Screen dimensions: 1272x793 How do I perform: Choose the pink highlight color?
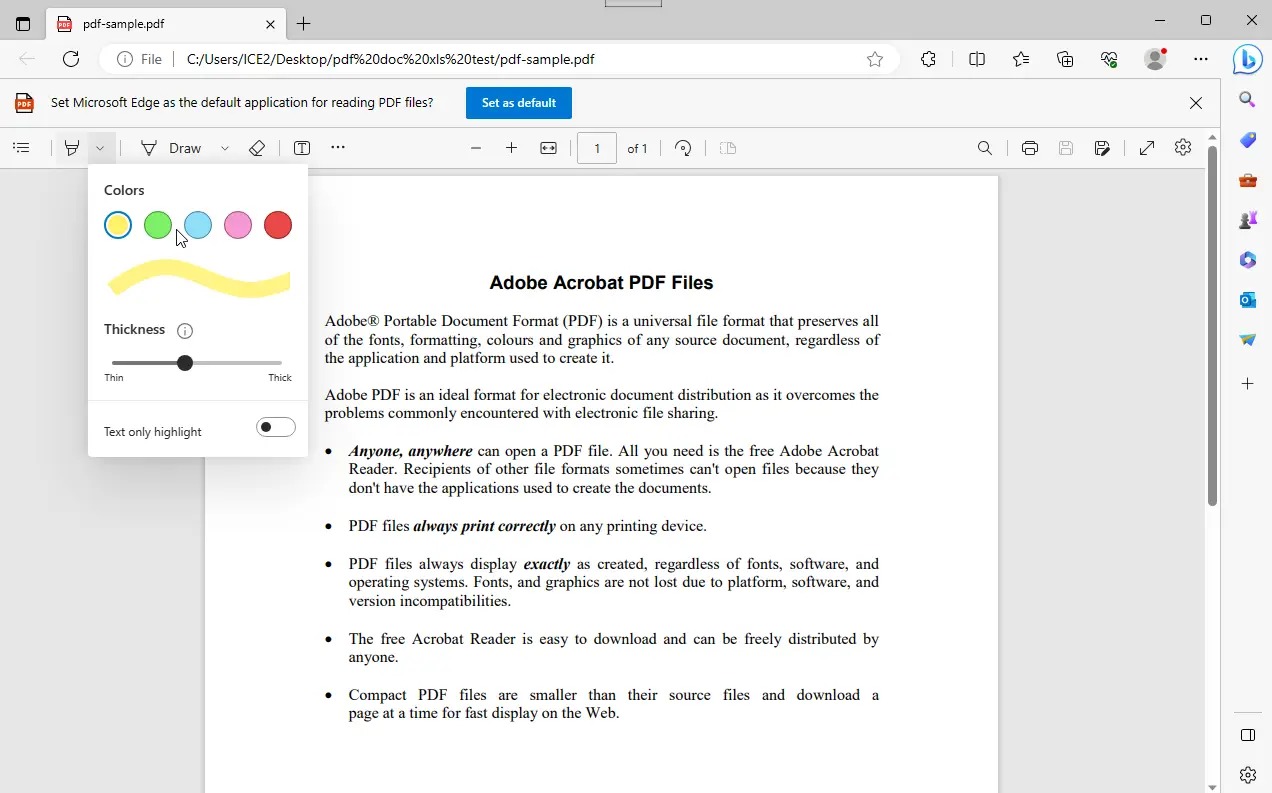coord(238,225)
